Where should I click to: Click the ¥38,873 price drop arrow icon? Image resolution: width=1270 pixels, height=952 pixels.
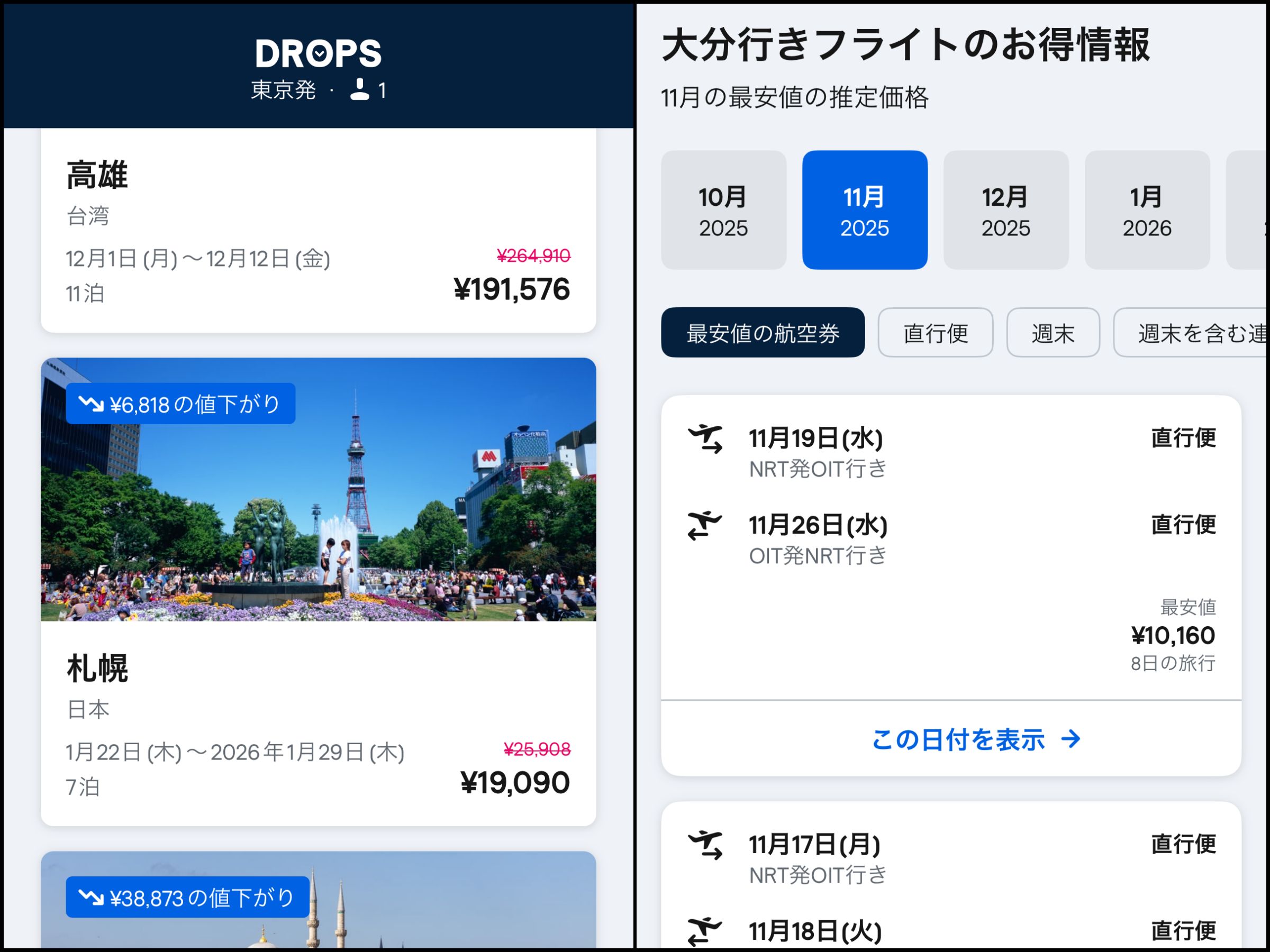click(90, 897)
